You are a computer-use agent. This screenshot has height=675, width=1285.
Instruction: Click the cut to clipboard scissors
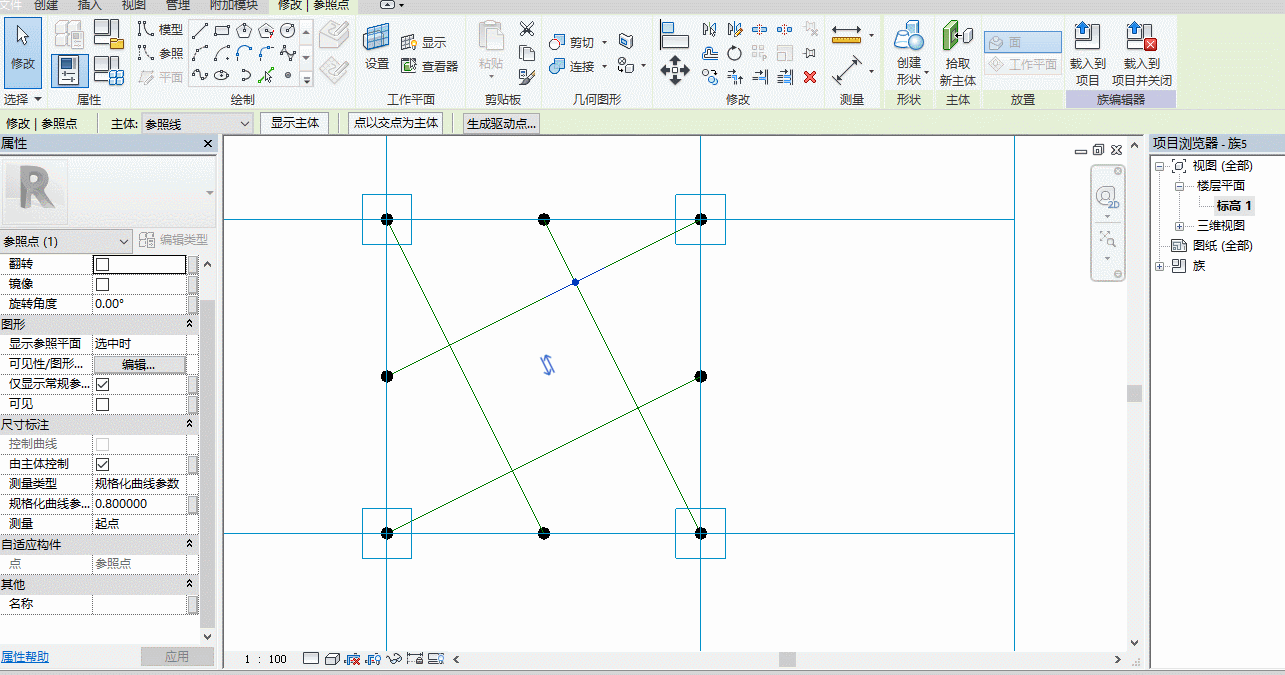[x=527, y=29]
